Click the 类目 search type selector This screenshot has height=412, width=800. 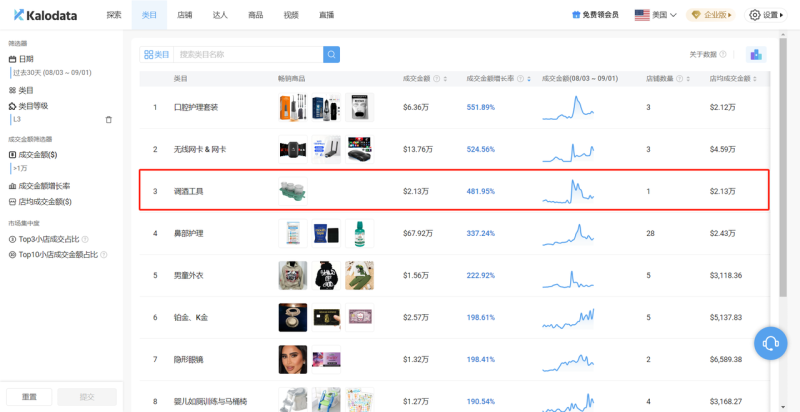point(157,55)
